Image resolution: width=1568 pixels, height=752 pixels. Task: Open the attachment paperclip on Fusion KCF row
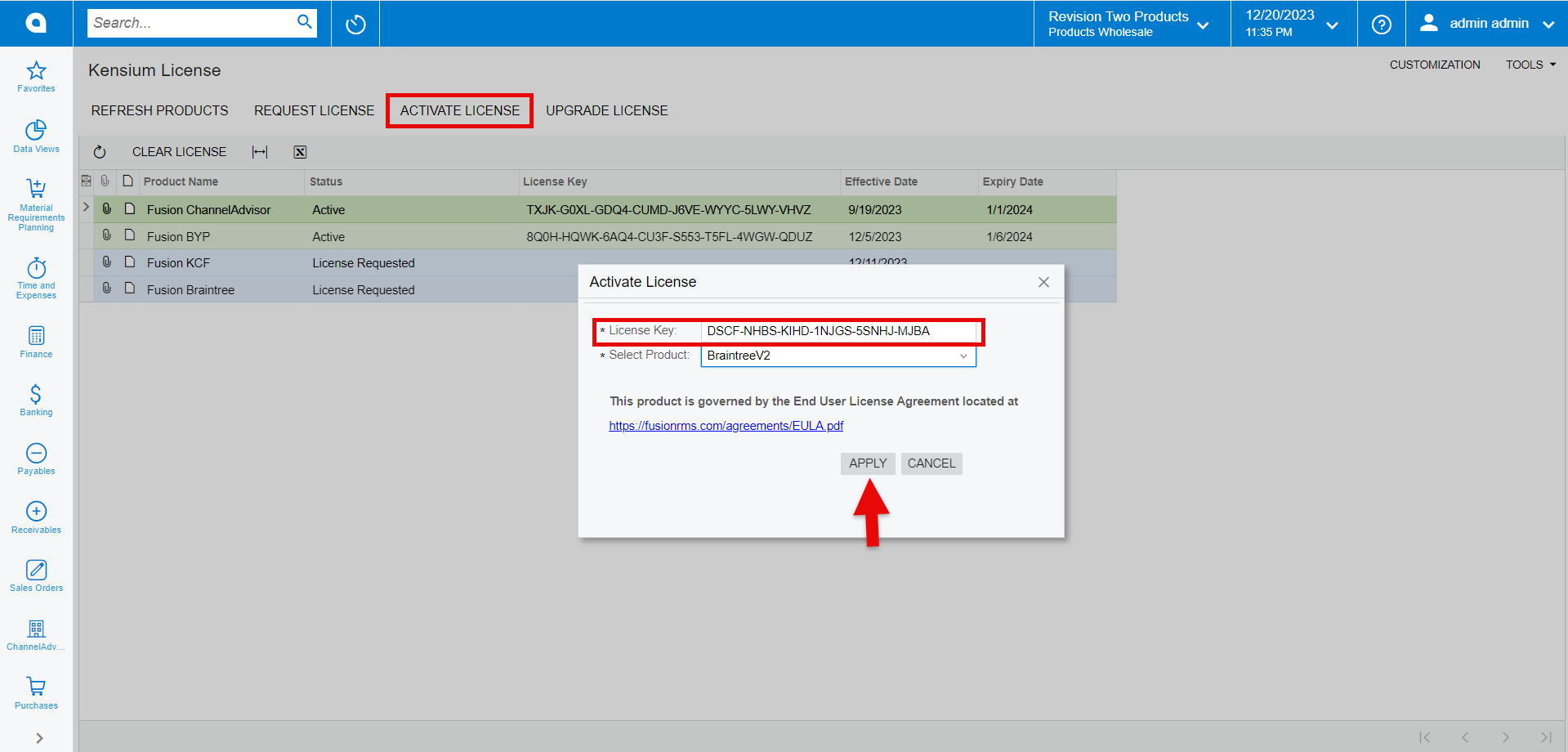[106, 262]
